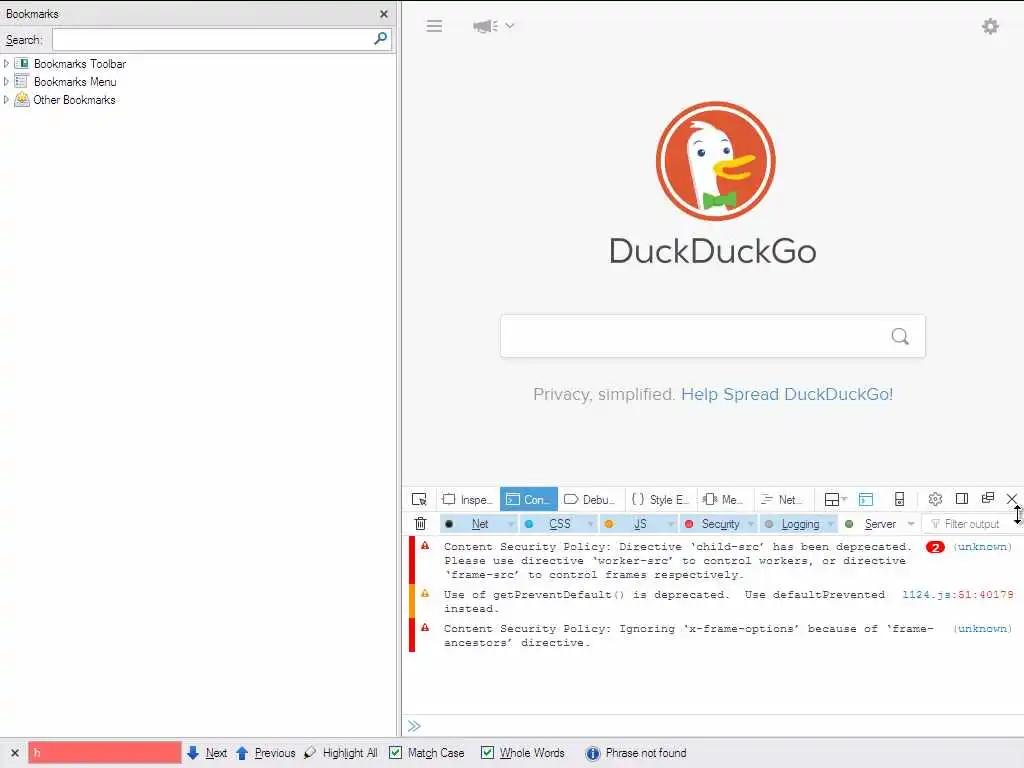
Task: Switch to the Inspector devtools tab
Action: click(467, 500)
